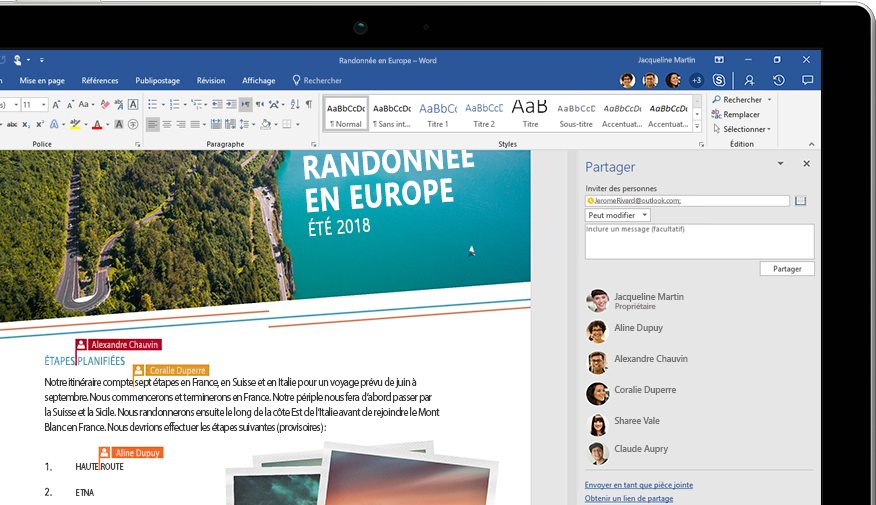Toggle right-to-left text direction
The height and width of the screenshot is (505, 876).
260,104
